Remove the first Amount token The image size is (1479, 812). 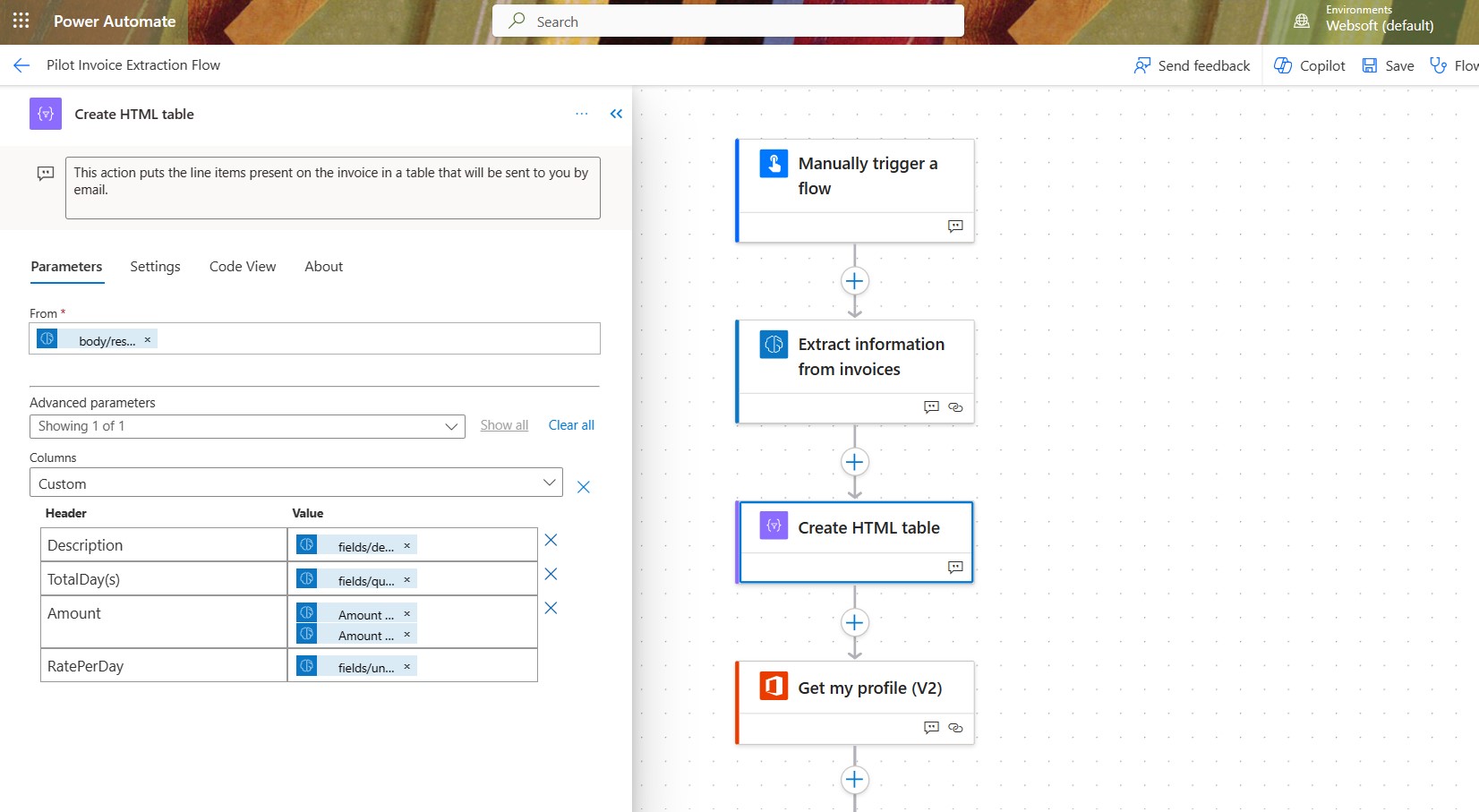pyautogui.click(x=406, y=613)
